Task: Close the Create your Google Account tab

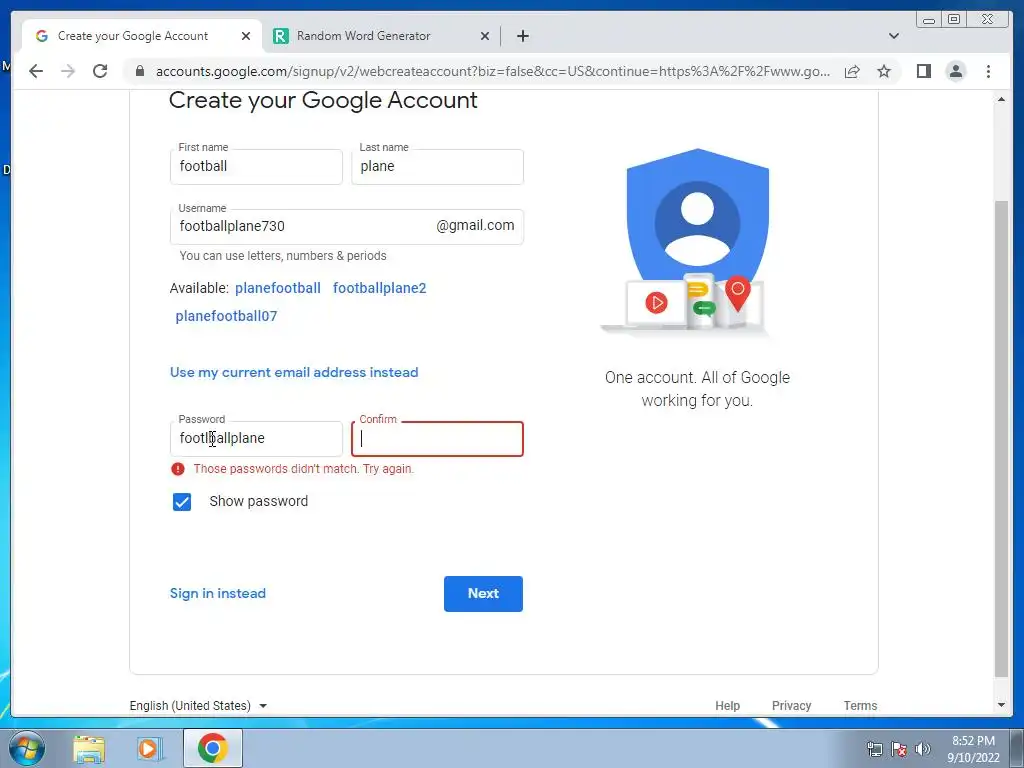Action: tap(246, 36)
